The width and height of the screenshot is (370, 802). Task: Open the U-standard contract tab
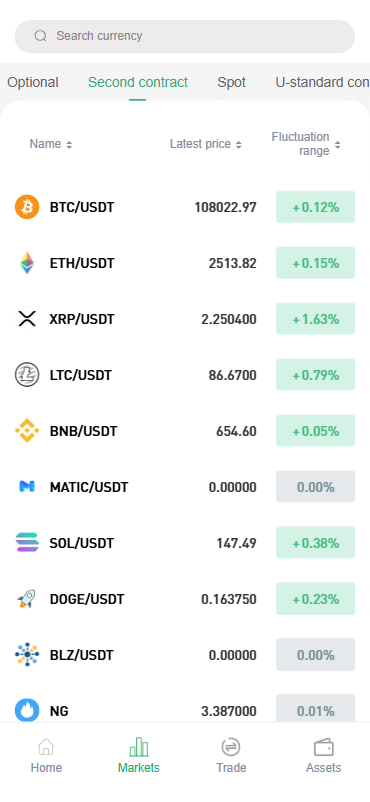tap(322, 82)
